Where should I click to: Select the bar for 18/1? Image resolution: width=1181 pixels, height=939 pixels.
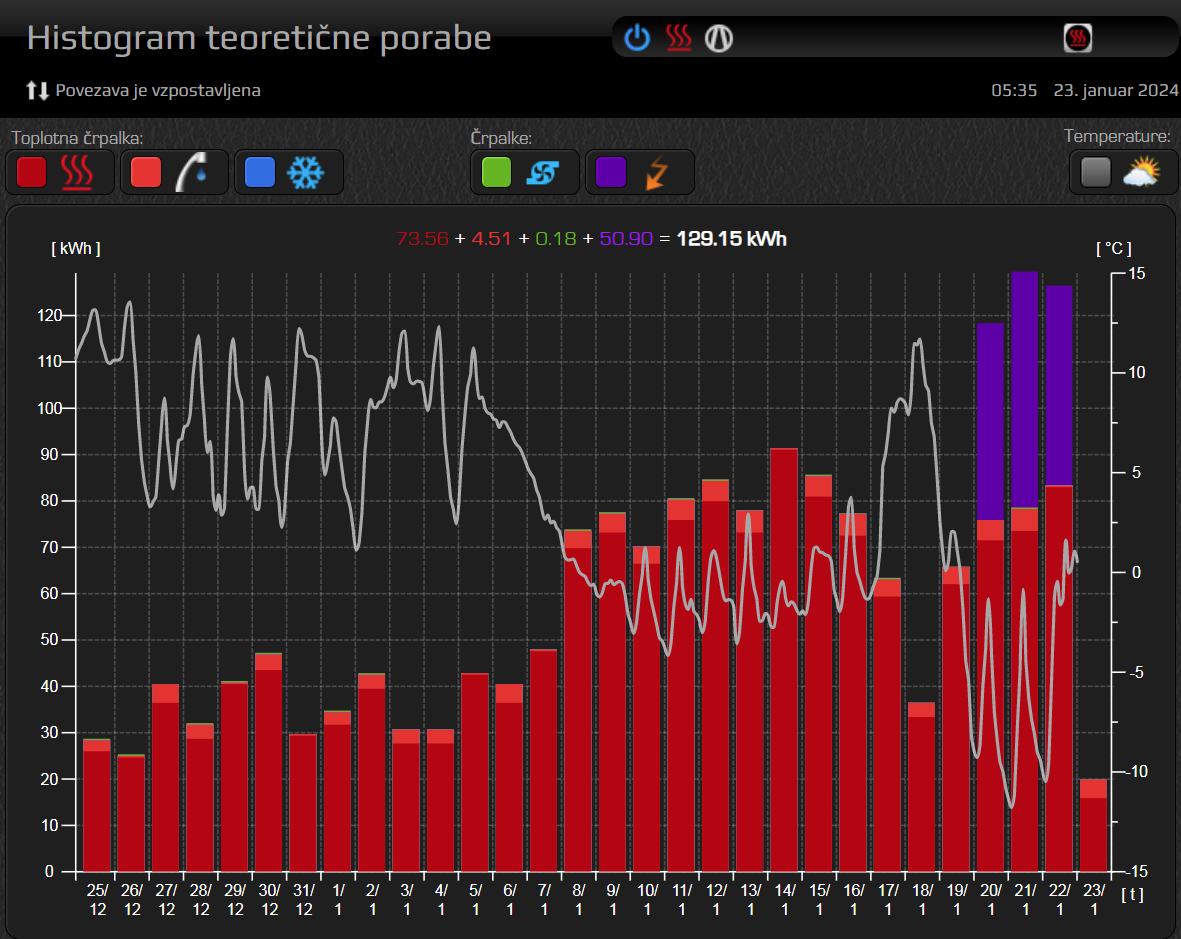click(x=921, y=787)
